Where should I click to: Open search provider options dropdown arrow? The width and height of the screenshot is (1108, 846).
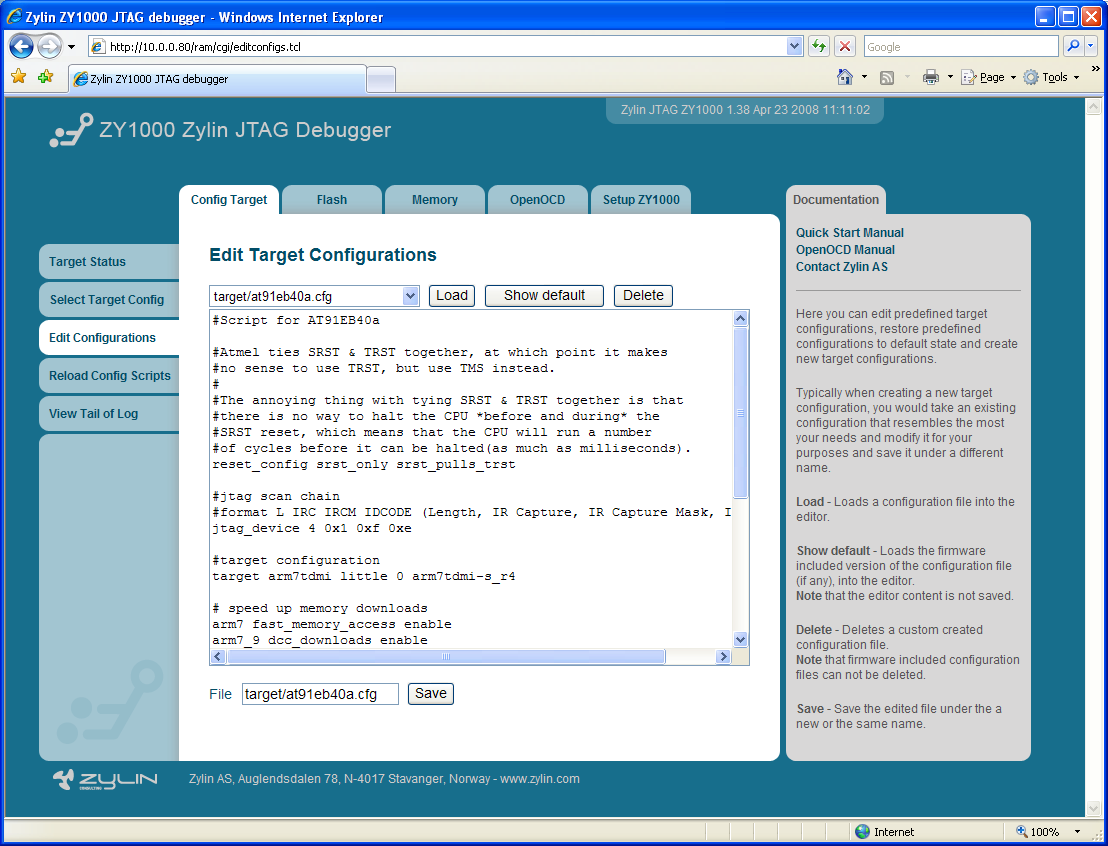tap(1090, 46)
